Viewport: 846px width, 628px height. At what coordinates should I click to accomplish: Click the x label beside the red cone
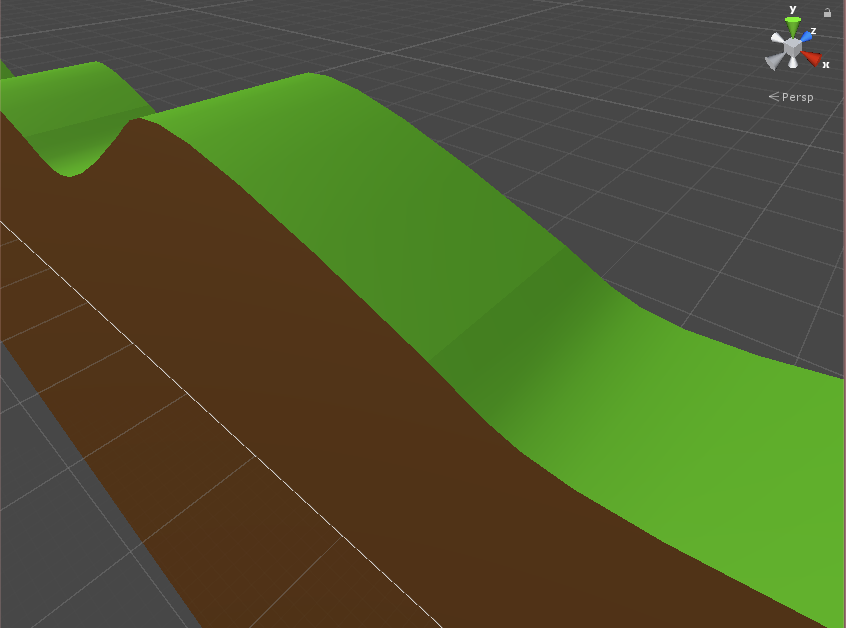825,64
